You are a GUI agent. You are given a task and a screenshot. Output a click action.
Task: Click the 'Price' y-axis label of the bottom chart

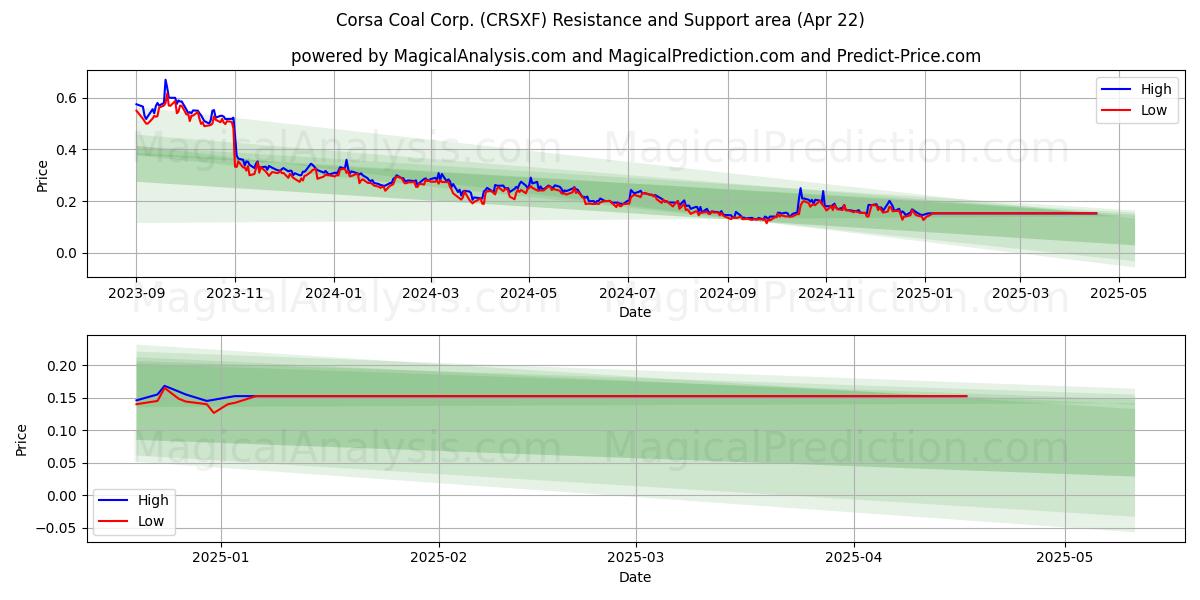[23, 439]
